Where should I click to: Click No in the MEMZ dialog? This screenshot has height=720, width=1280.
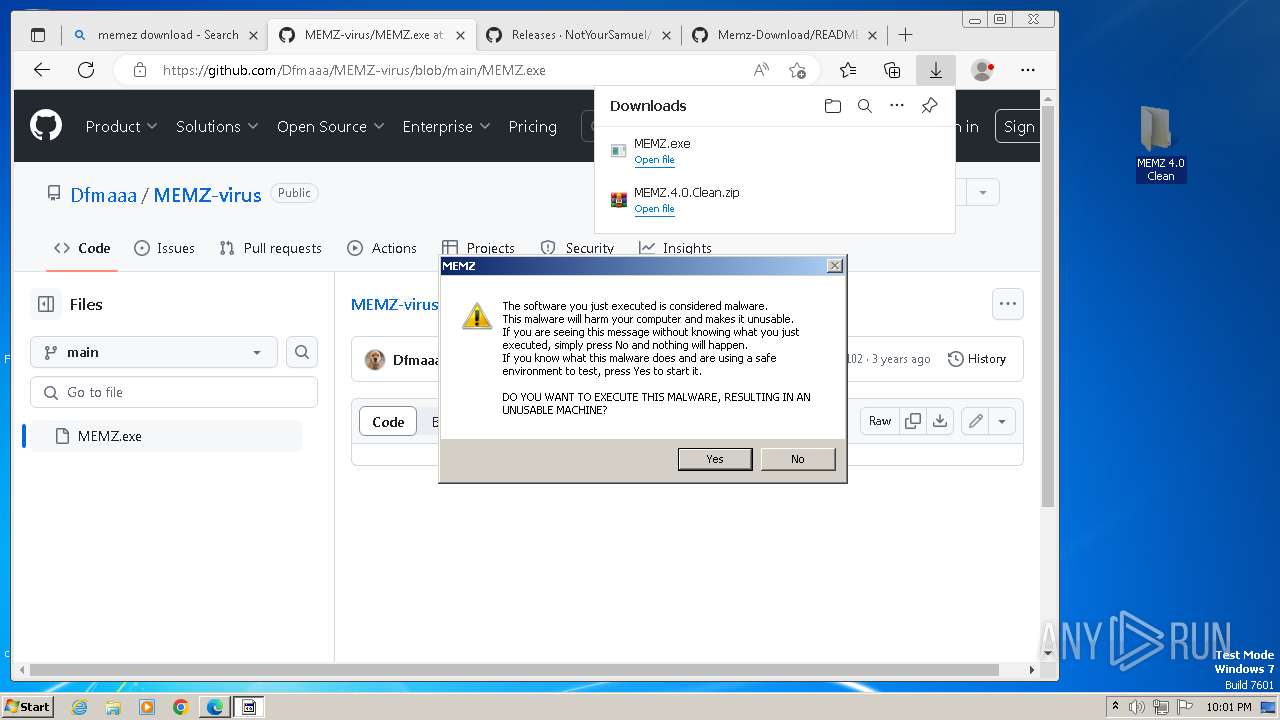tap(797, 459)
